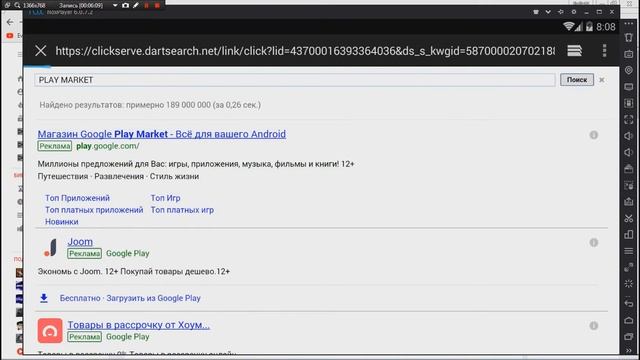Click the Android back arrow in emulator sidebar
Image resolution: width=640 pixels, height=360 pixels.
[629, 303]
